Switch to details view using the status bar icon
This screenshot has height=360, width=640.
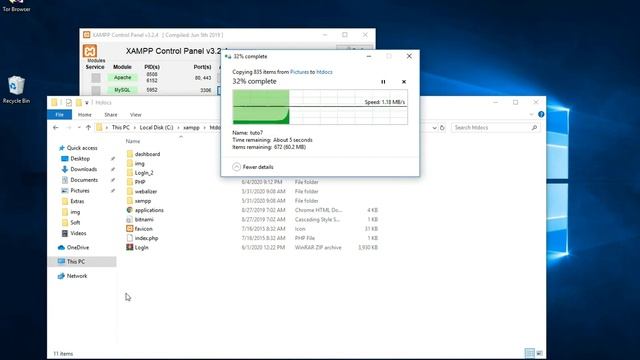(529, 353)
